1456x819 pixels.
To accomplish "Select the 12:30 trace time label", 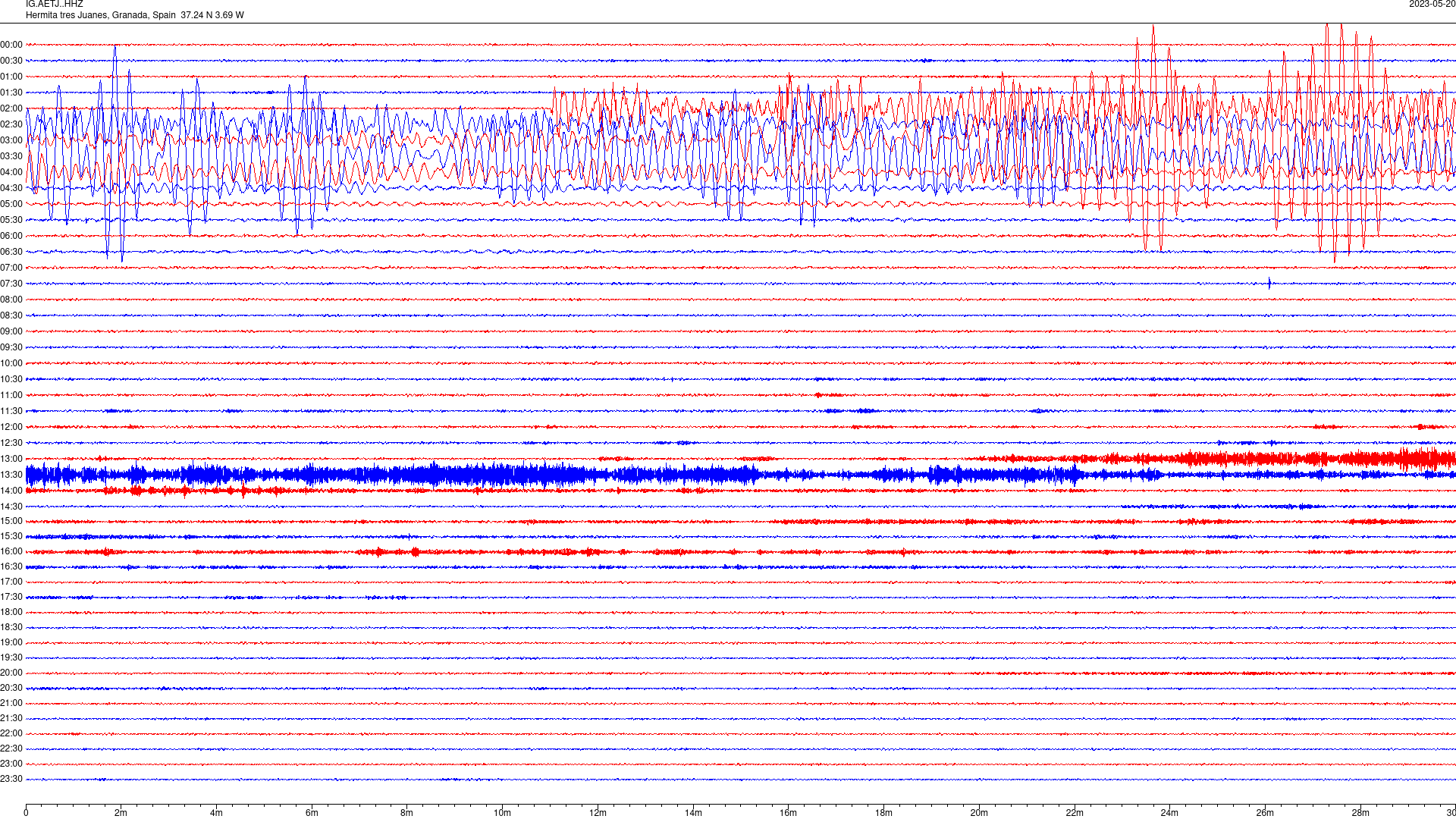I will [x=11, y=443].
